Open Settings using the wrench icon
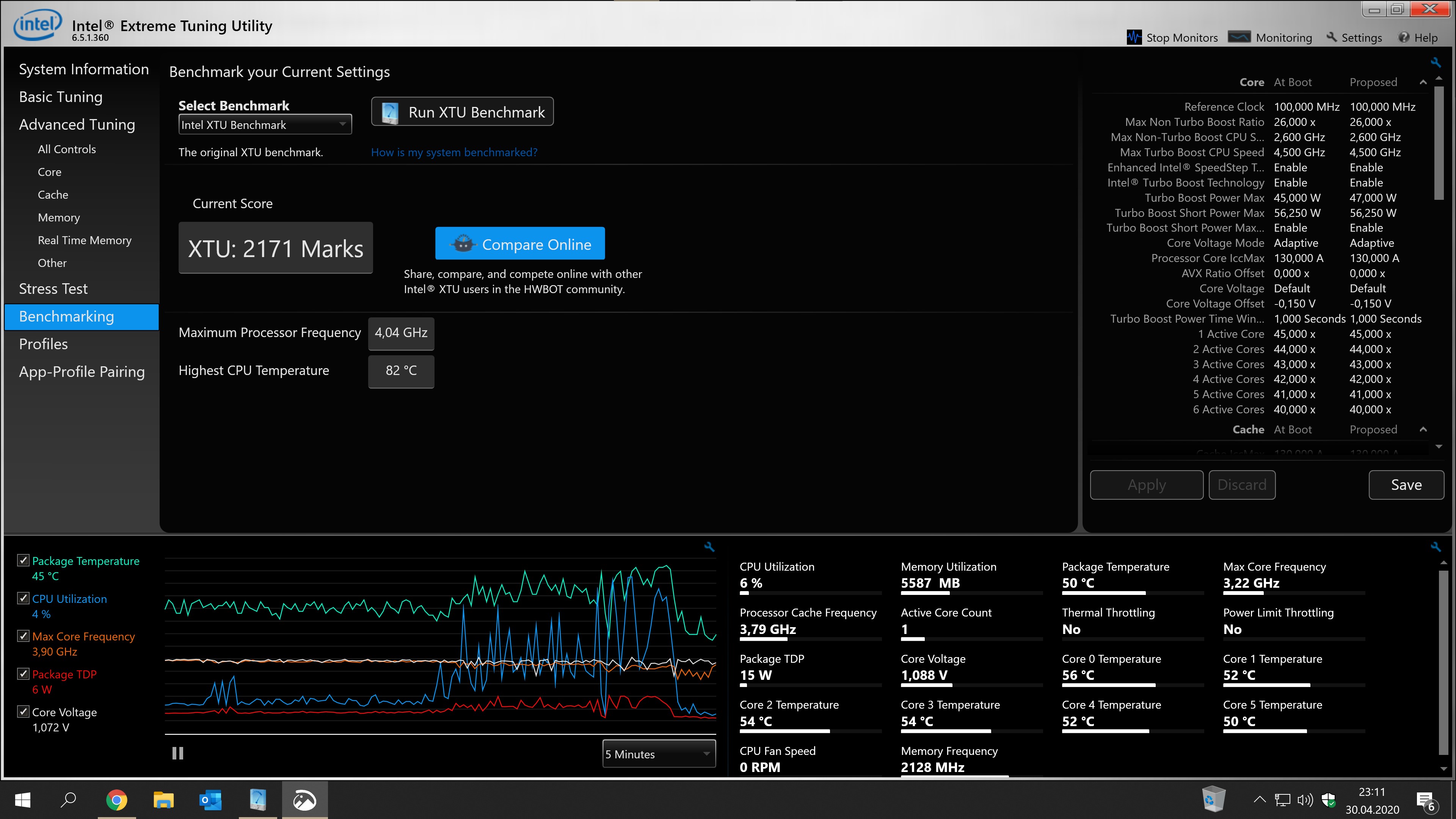The image size is (1456, 819). click(x=1332, y=37)
